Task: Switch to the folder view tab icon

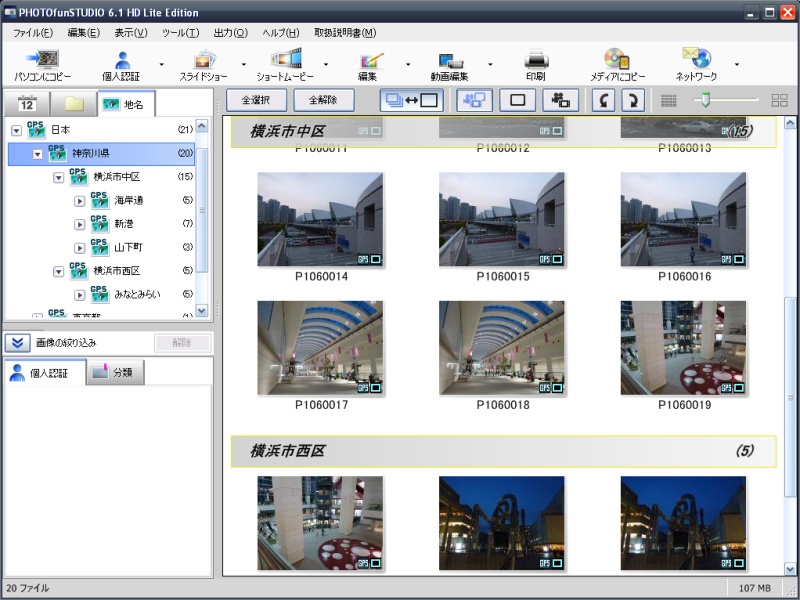Action: point(74,104)
